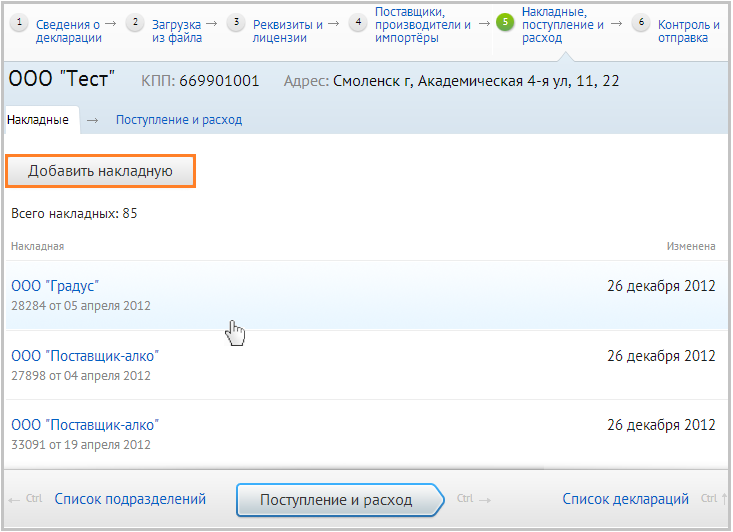Click 'Накладная' column header

click(37, 246)
